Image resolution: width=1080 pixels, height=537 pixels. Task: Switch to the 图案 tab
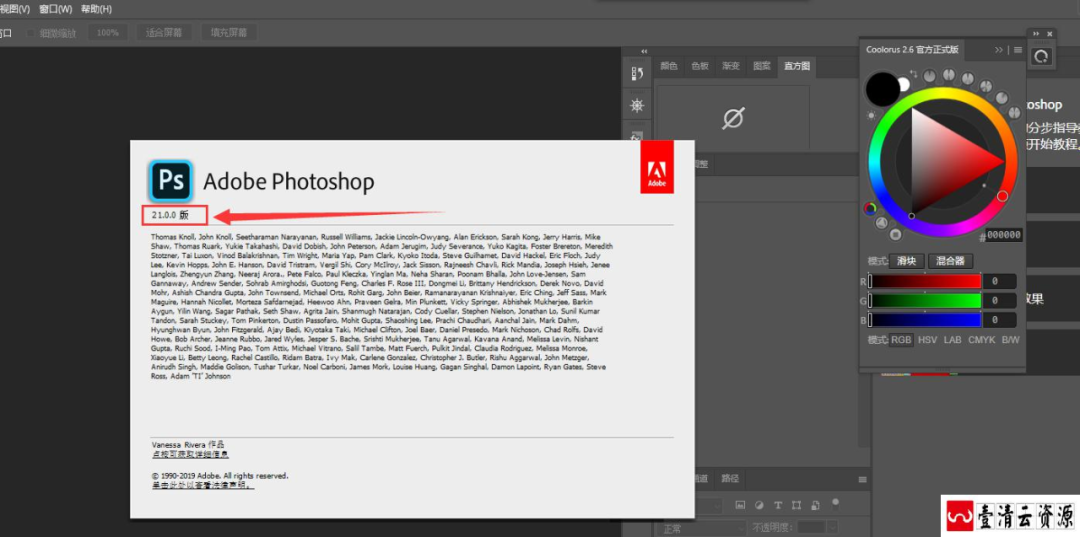762,66
